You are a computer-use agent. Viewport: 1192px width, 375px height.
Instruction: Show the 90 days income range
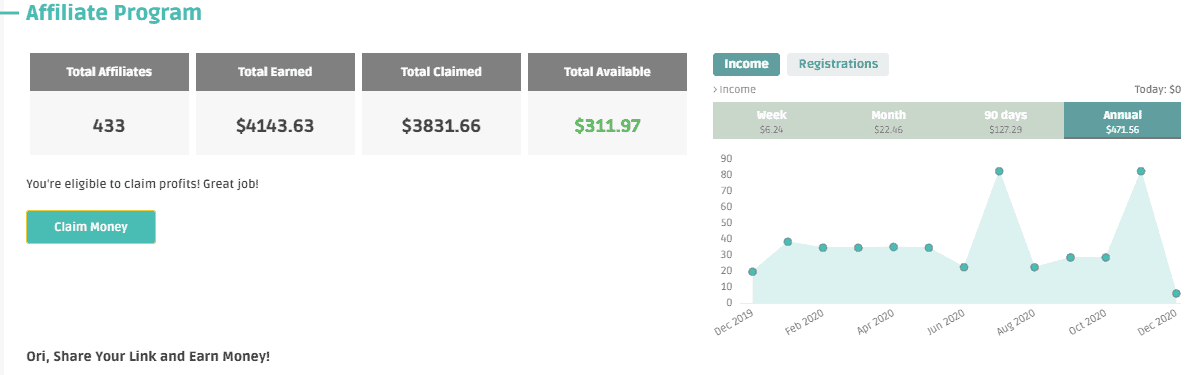pos(1005,121)
